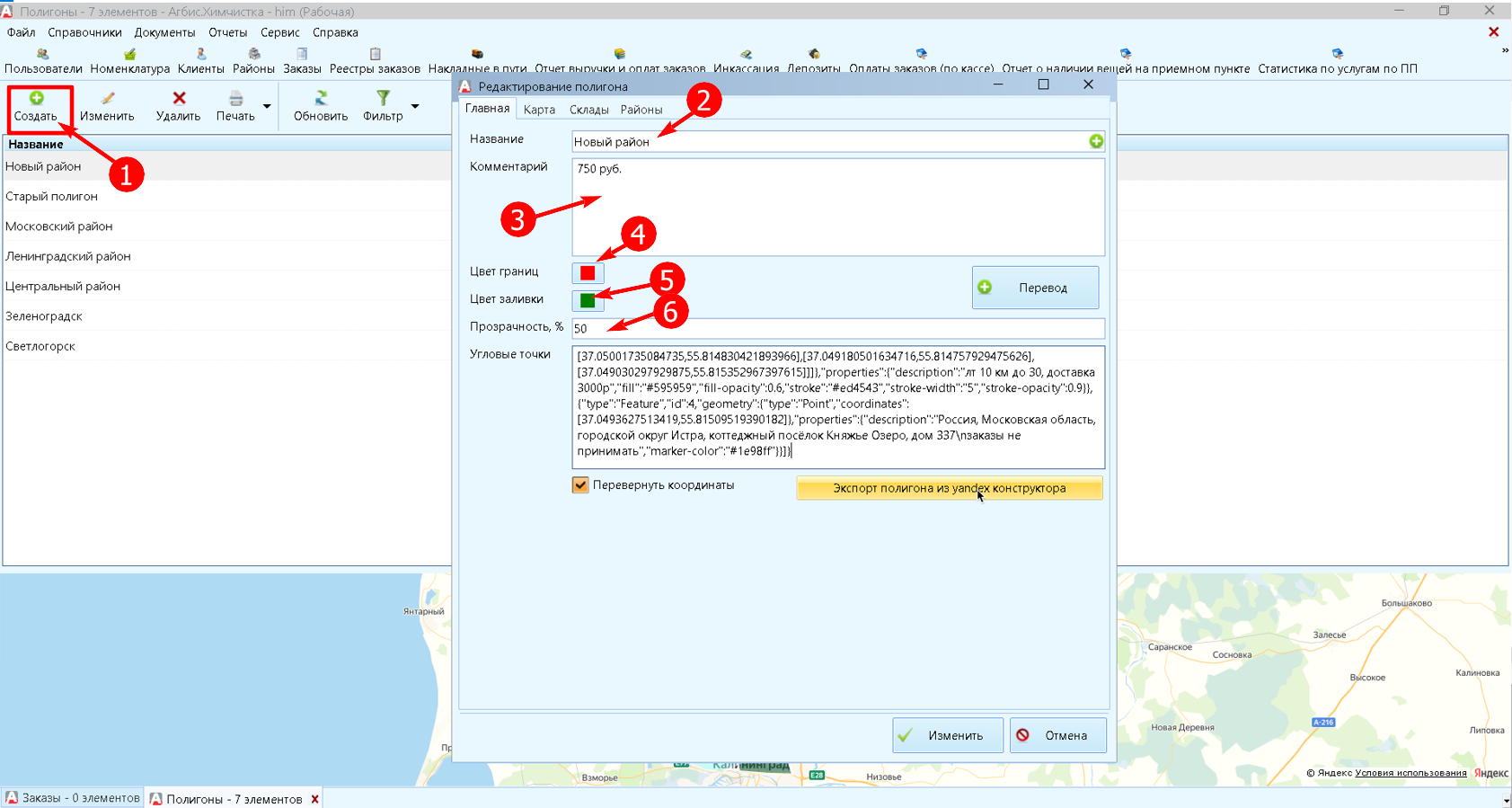1512x808 pixels.
Task: Click the Фильтр funnel button
Action: 383,106
